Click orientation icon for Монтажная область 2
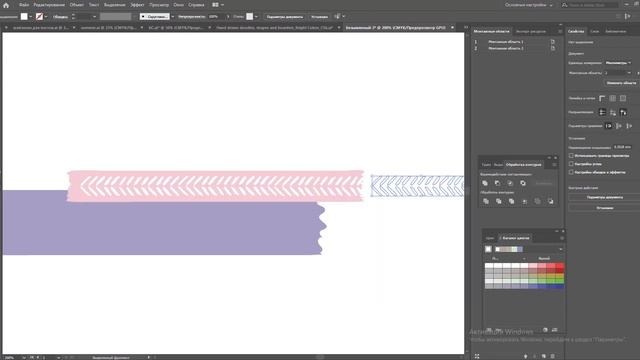Screen dimensions: 640x360 point(553,48)
